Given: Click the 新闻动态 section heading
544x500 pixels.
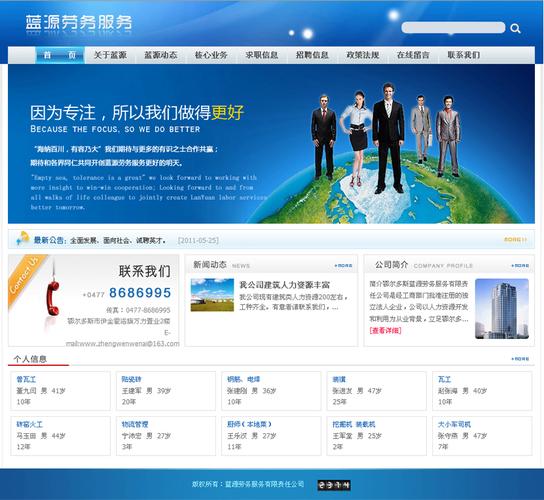Looking at the screenshot, I should point(210,265).
